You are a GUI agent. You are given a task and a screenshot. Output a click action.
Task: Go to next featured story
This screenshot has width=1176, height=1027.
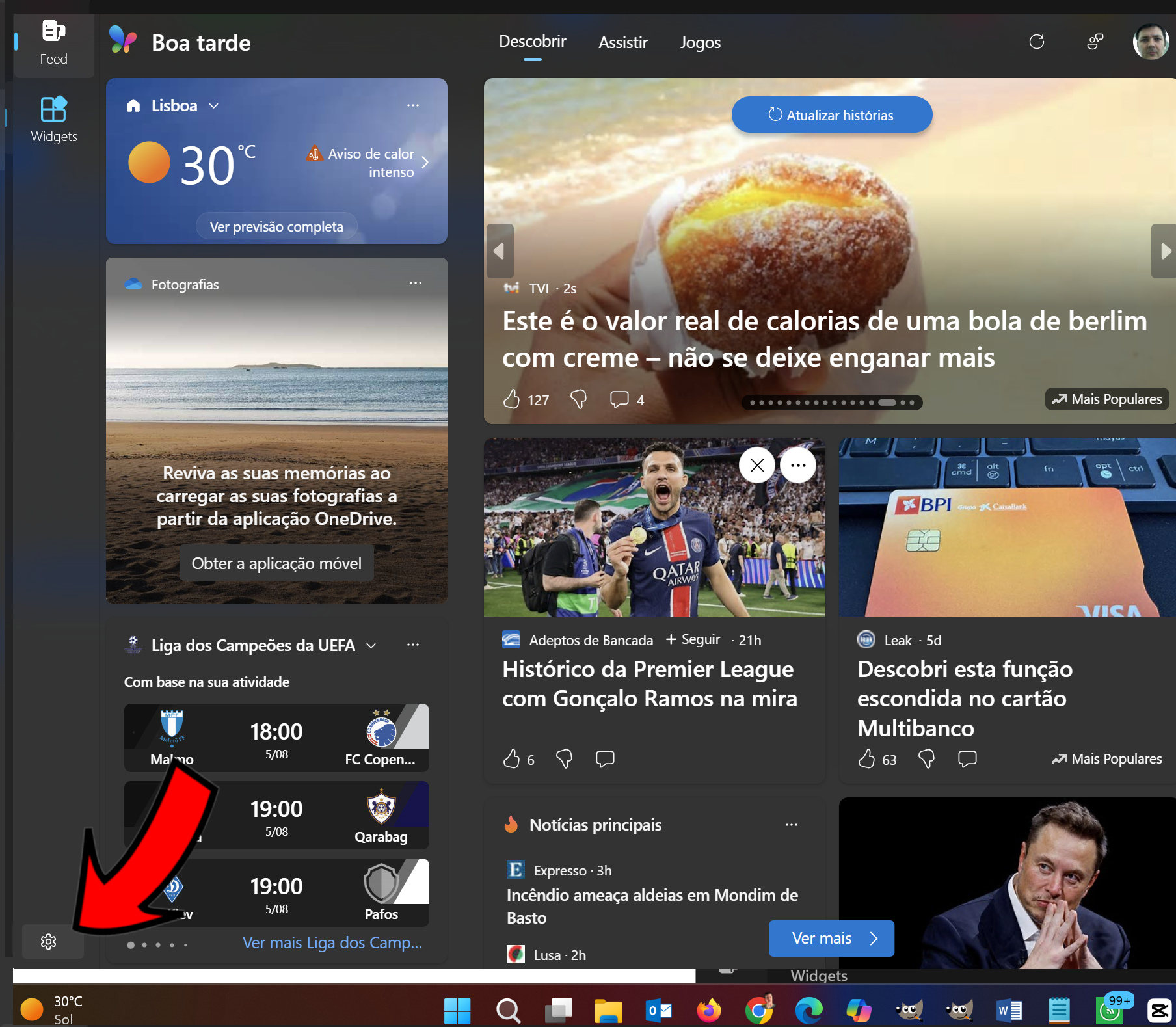(1164, 251)
